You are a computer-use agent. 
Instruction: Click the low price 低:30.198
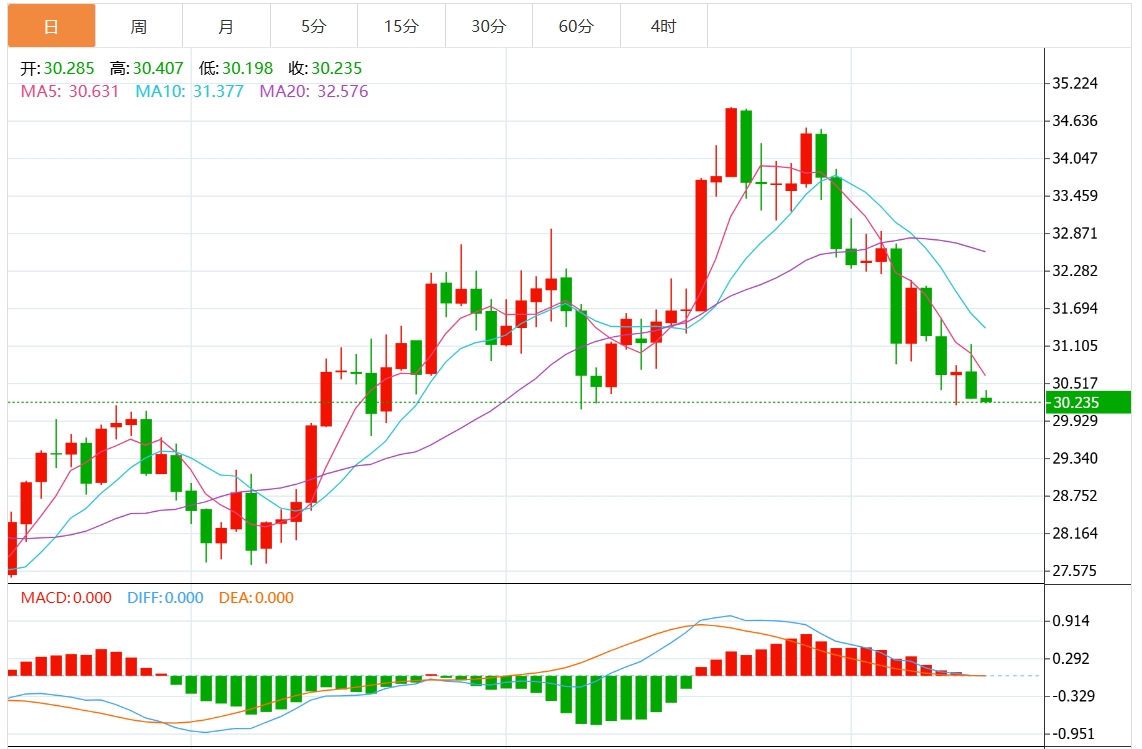[x=236, y=68]
